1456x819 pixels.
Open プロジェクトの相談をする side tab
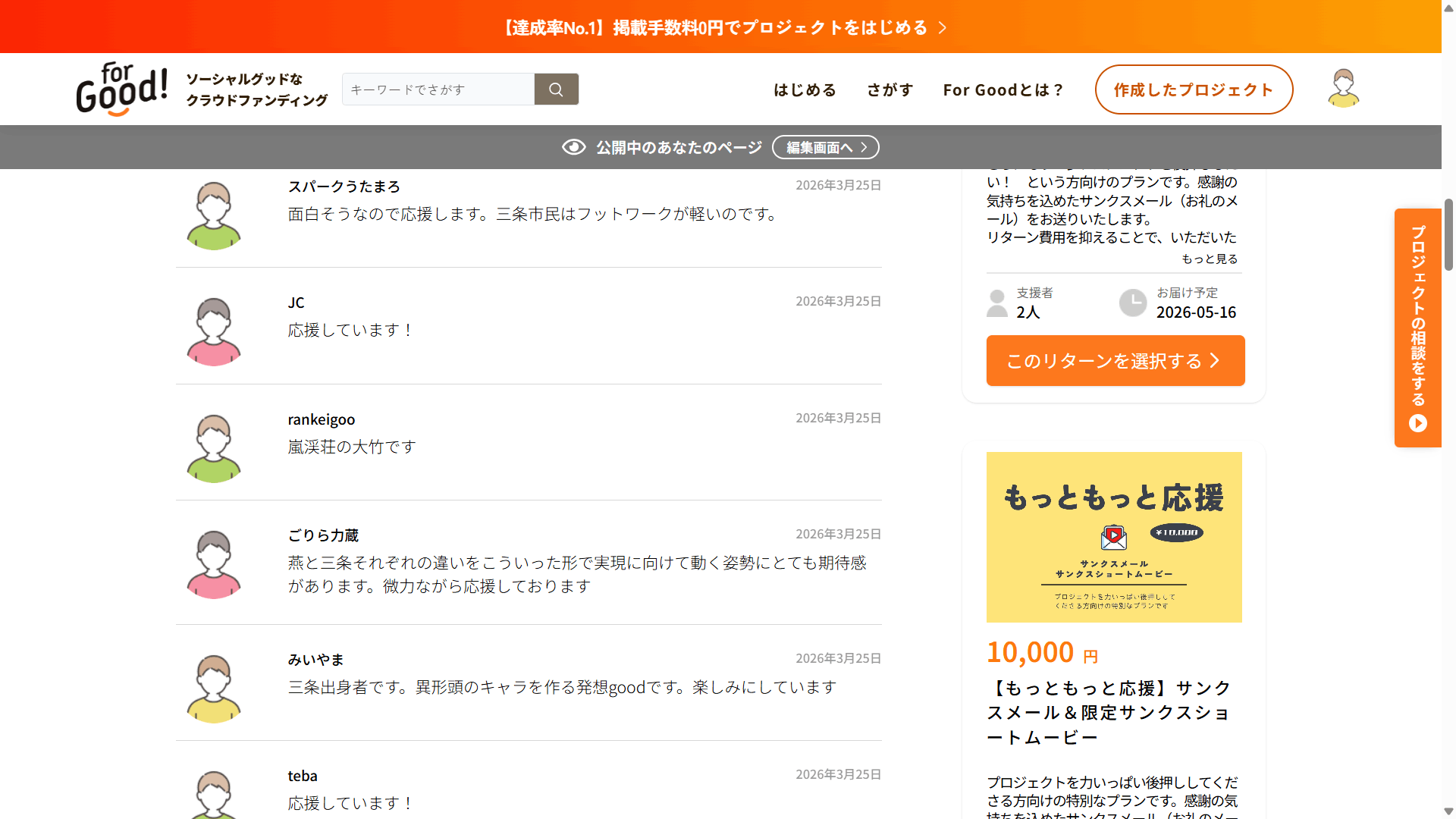pos(1417,327)
